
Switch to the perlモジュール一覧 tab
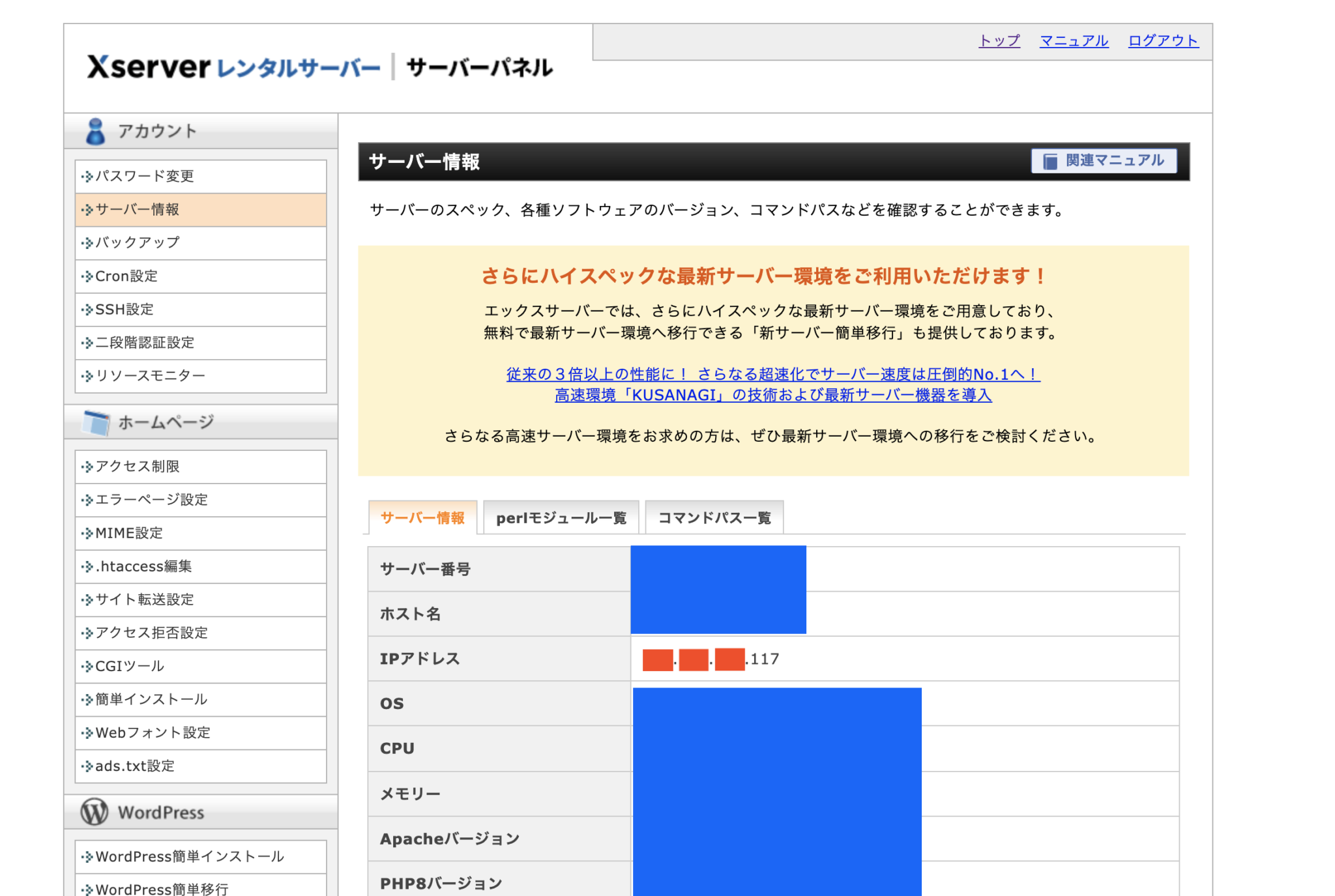point(561,517)
